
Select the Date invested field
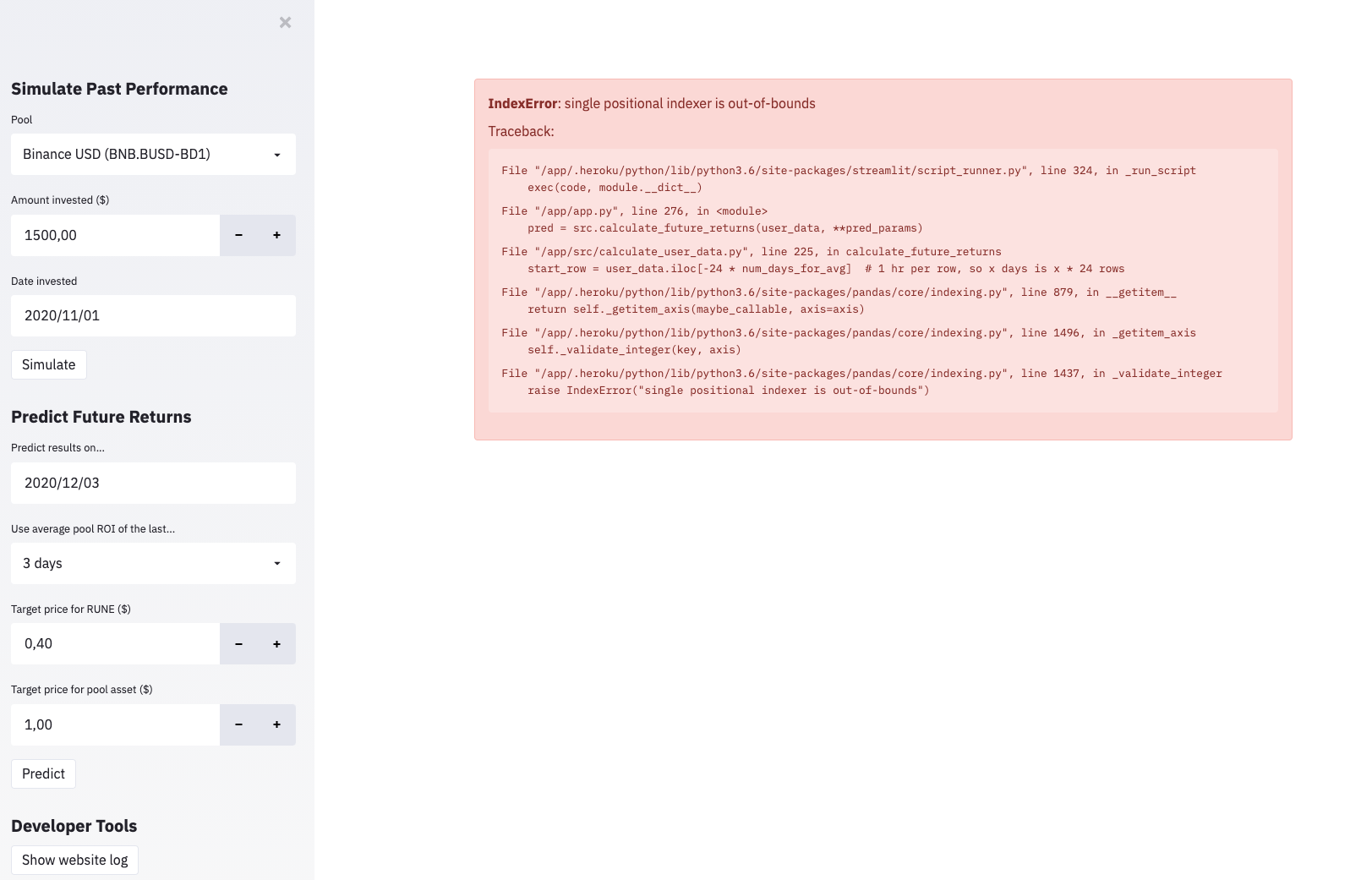152,315
